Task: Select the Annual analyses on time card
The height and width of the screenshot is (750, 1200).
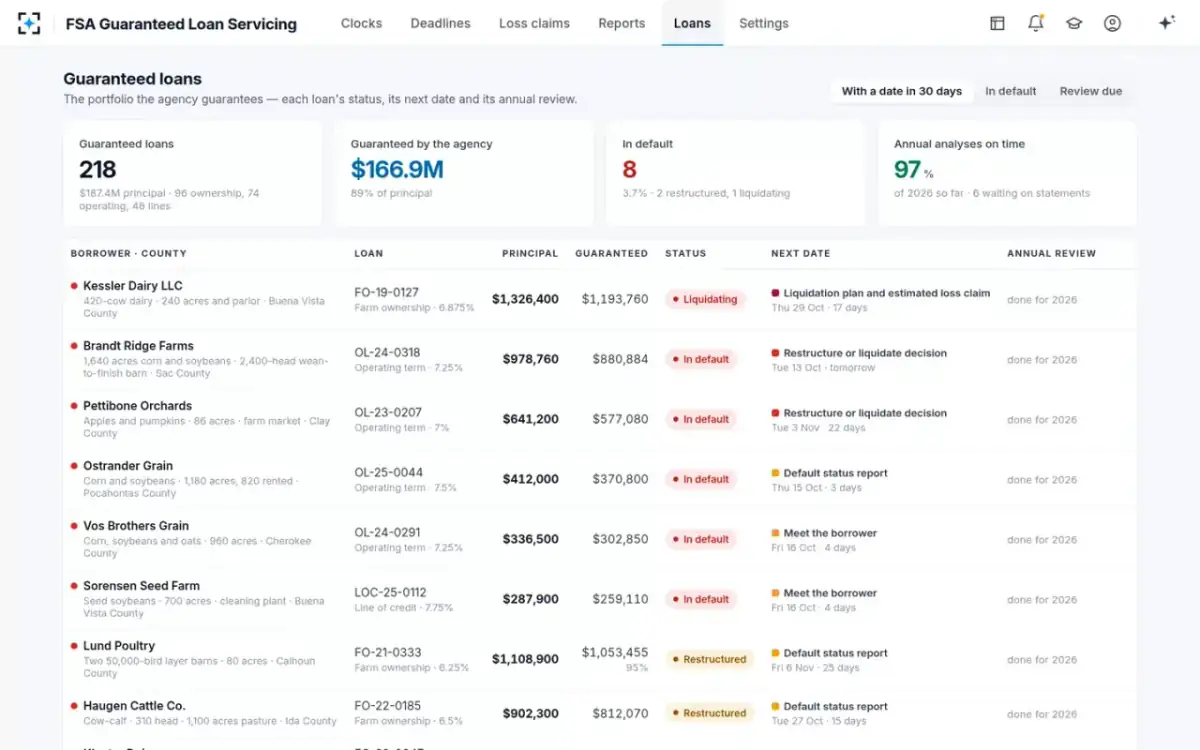Action: pos(1007,174)
